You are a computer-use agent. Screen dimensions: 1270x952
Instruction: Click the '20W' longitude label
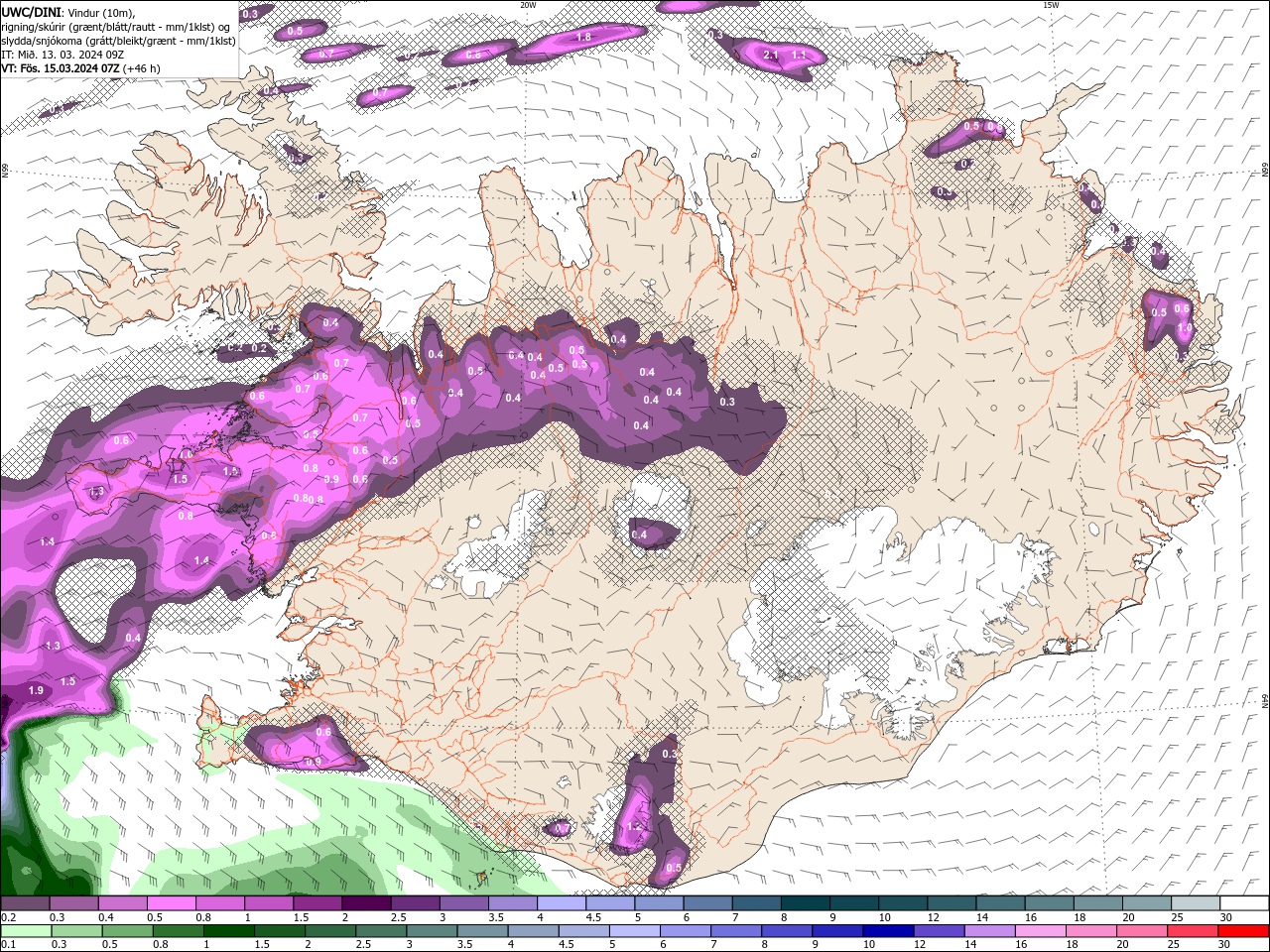coord(528,4)
